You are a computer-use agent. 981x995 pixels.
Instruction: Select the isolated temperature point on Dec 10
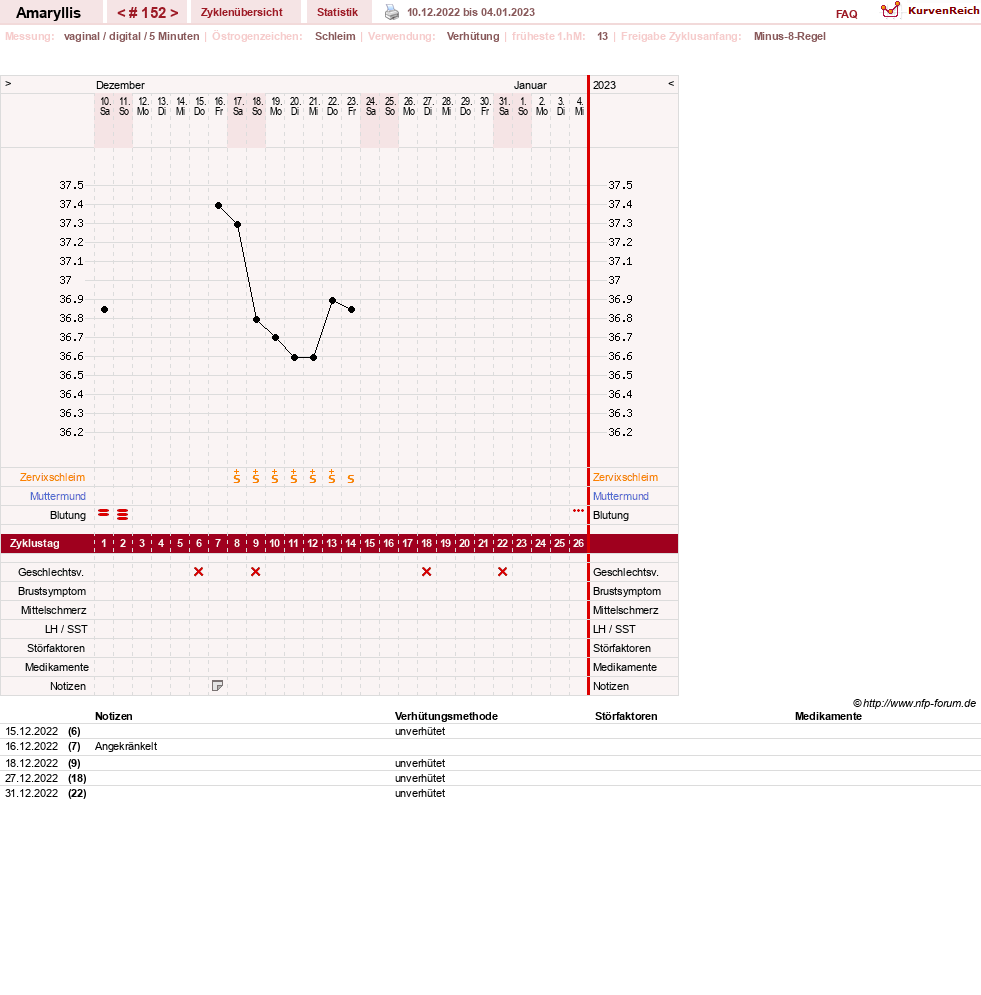pos(105,310)
